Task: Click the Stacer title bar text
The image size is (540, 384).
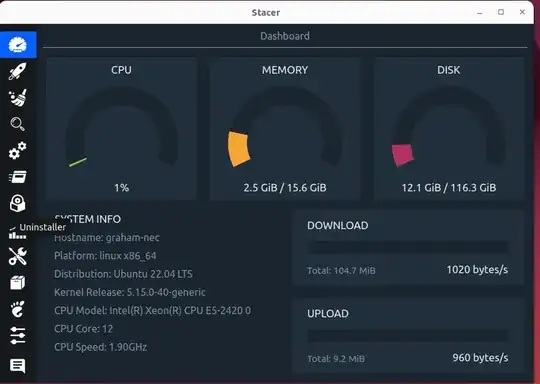Action: 266,13
